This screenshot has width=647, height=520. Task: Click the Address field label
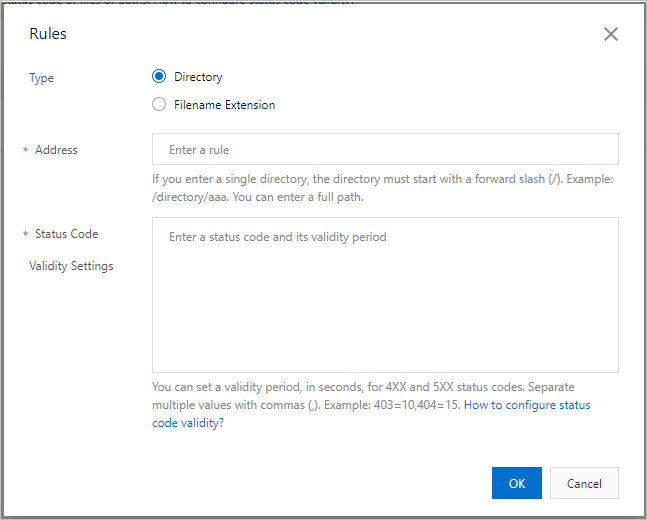click(x=56, y=150)
